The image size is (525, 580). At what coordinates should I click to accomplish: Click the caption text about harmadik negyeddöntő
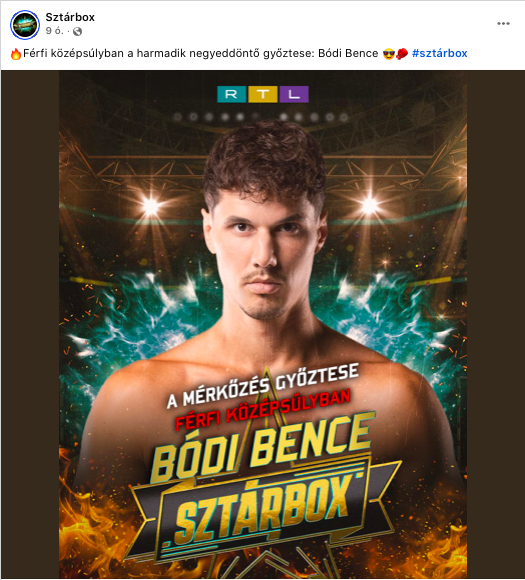coord(201,53)
